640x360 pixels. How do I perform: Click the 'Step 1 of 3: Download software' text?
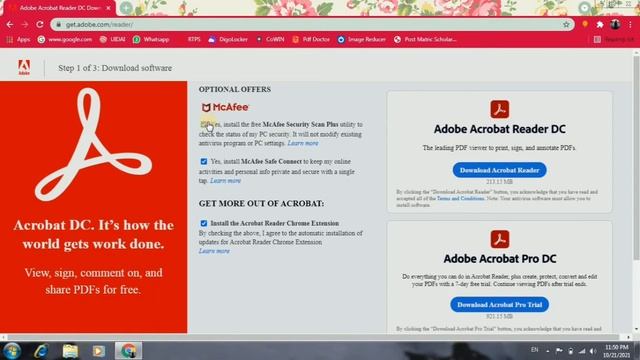[x=115, y=68]
